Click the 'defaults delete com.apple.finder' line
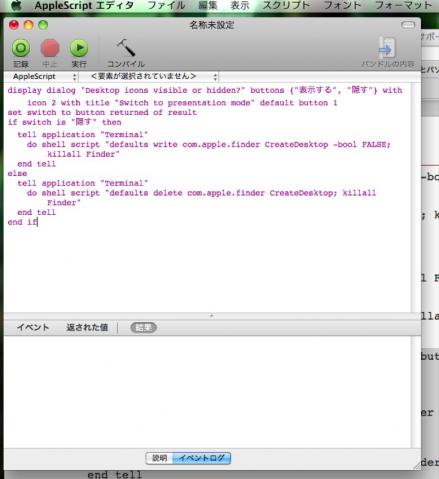439x479 pixels. [x=201, y=193]
